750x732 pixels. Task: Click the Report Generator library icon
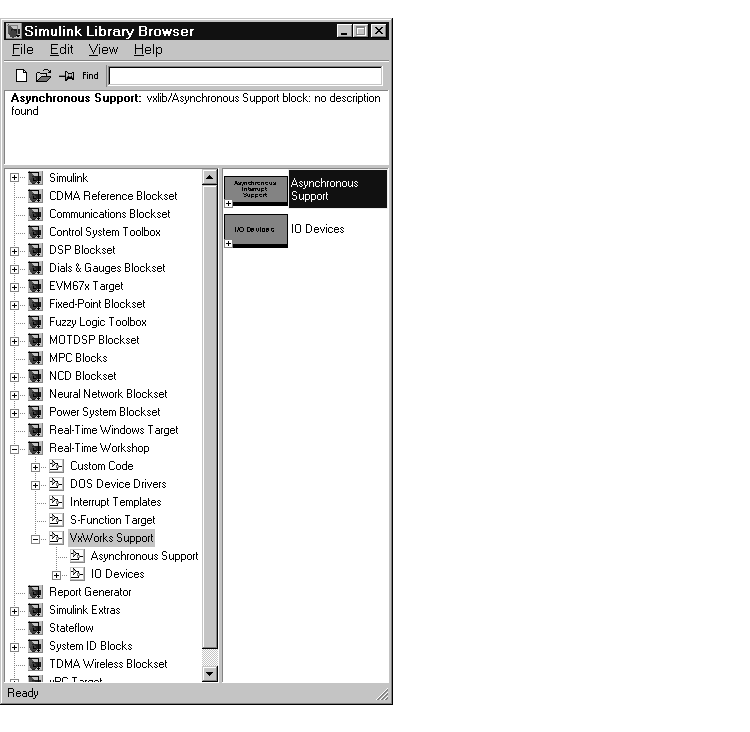pos(35,592)
